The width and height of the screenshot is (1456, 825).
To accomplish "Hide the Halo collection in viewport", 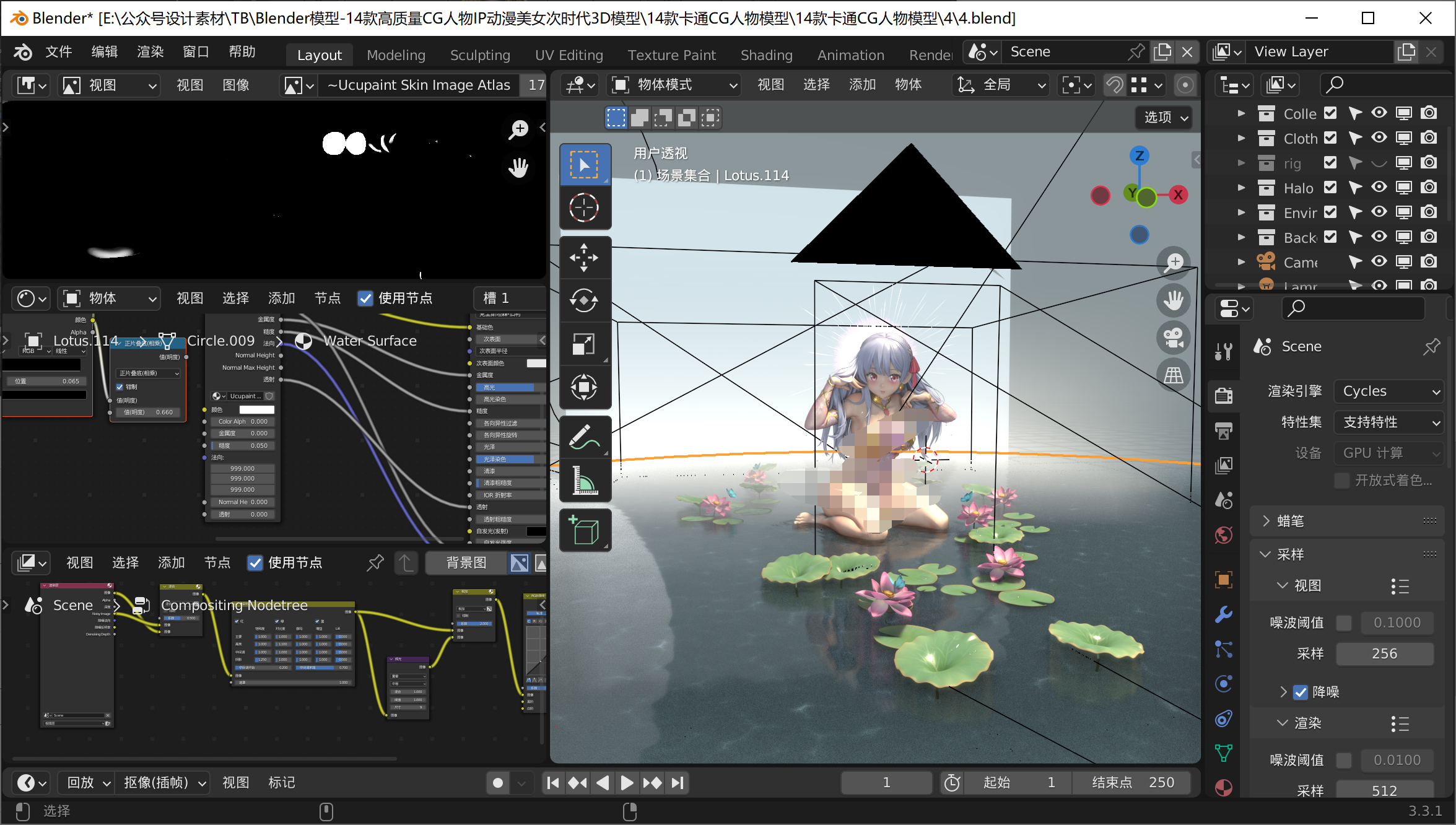I will point(1379,187).
